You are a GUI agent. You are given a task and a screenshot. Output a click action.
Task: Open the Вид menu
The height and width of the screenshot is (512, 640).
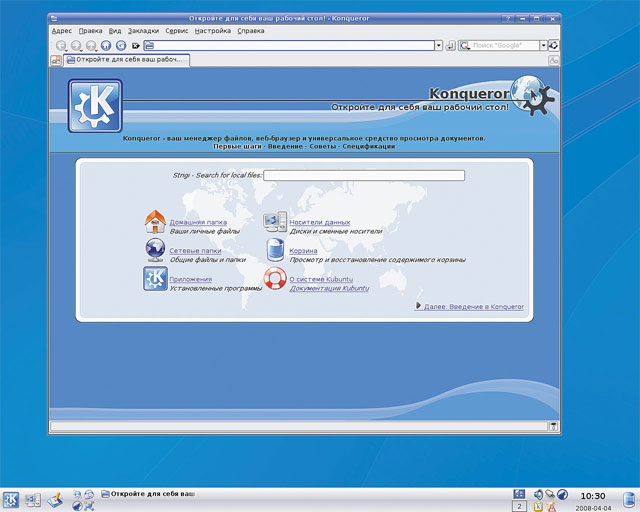coord(115,31)
